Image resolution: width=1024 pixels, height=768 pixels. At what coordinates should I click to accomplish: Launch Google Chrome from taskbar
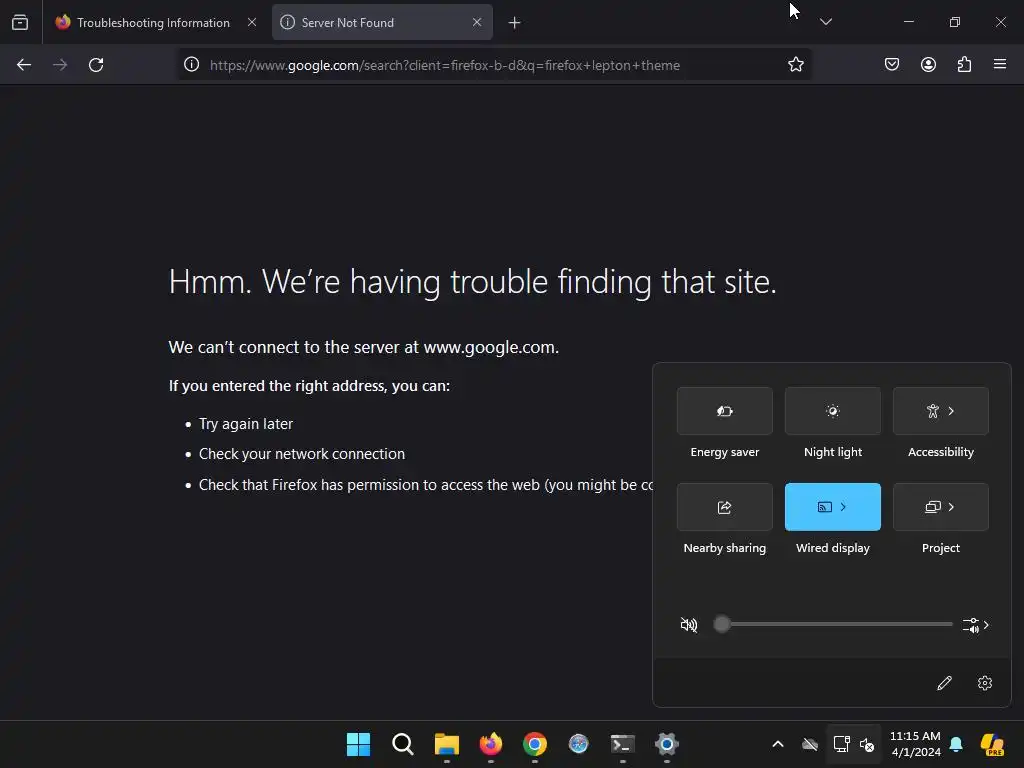click(535, 744)
